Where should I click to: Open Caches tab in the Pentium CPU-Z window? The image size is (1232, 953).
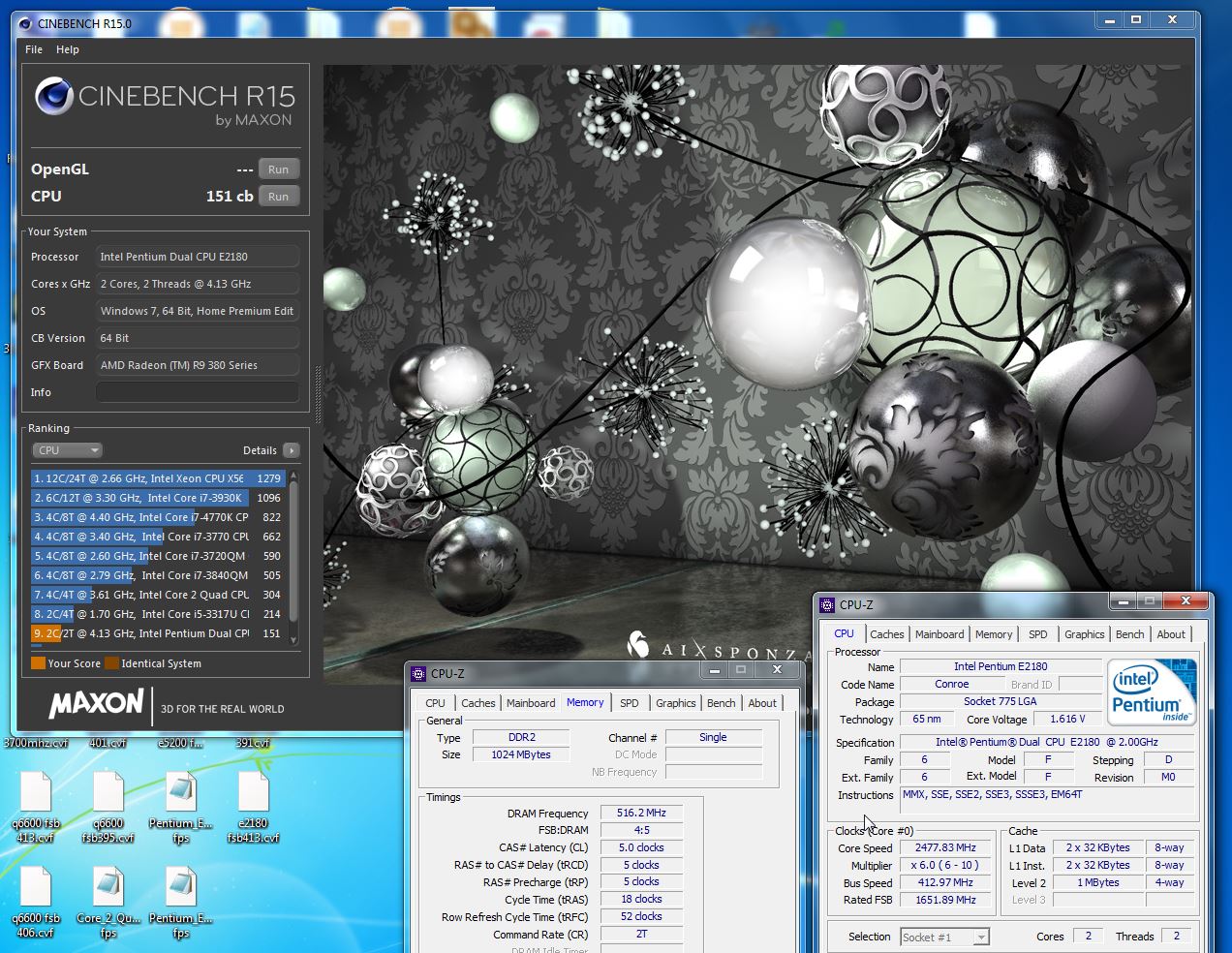tap(886, 634)
